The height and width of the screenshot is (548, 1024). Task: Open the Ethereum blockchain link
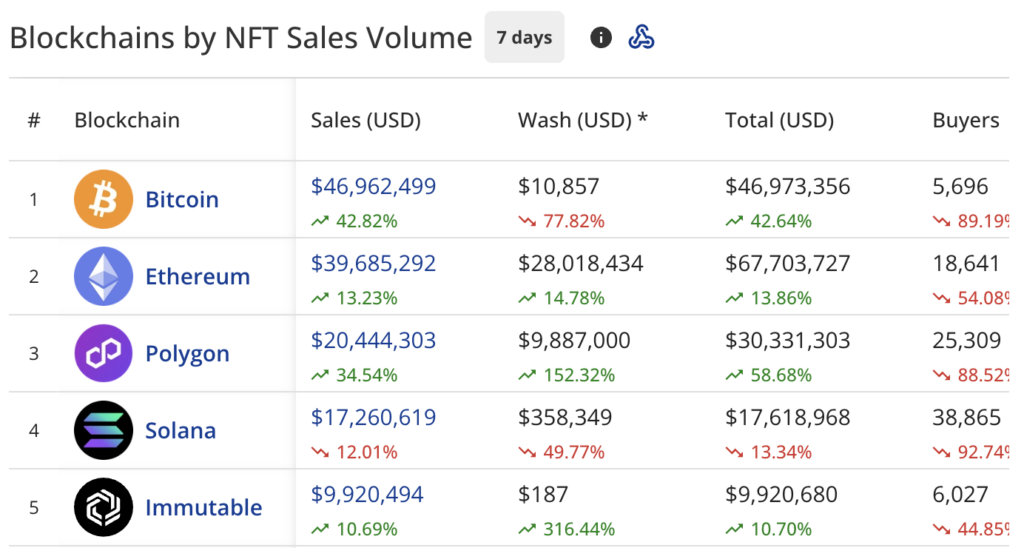pos(197,276)
